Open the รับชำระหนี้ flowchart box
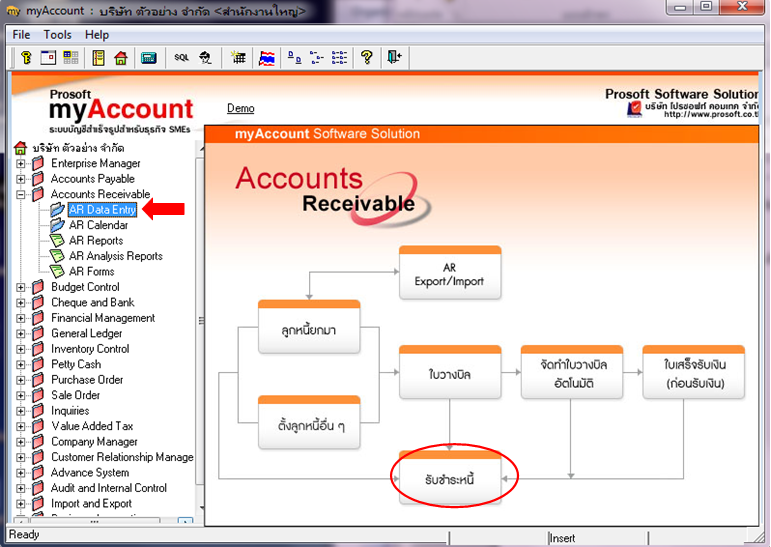 tap(450, 476)
